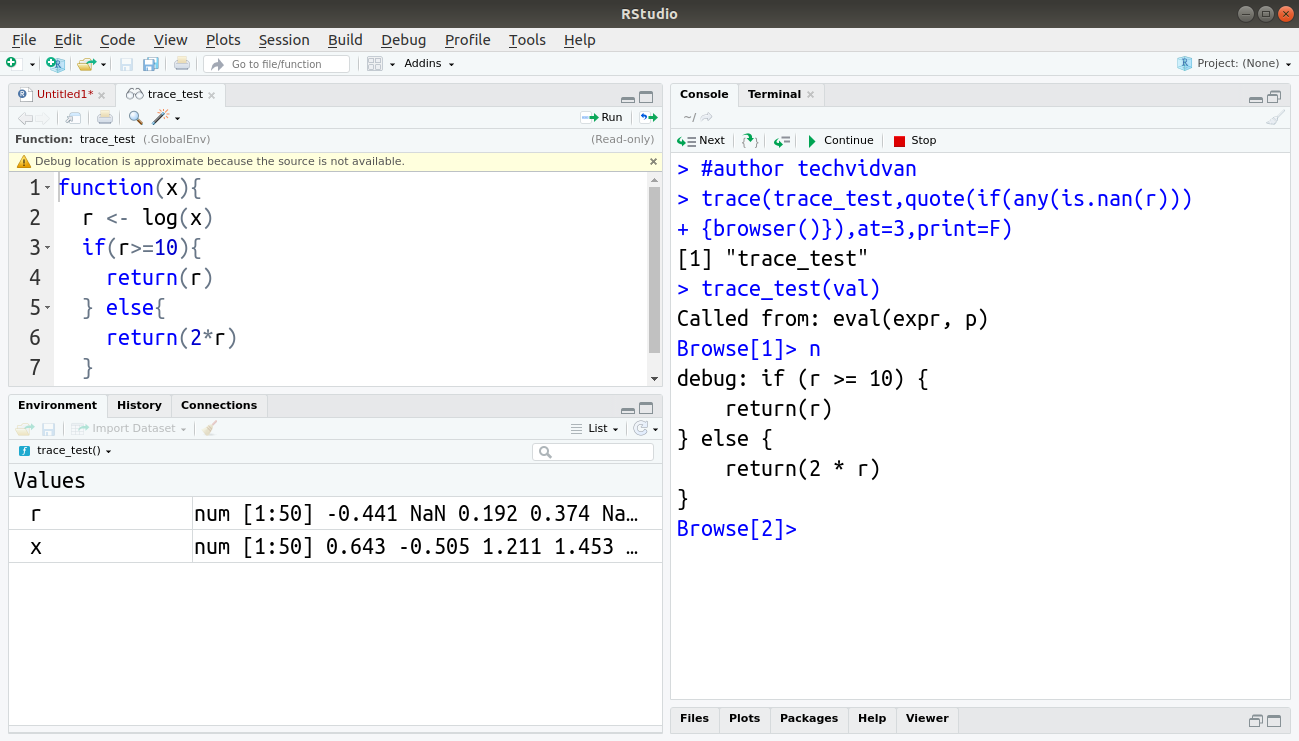
Task: Select the r variable row
Action: pos(335,514)
